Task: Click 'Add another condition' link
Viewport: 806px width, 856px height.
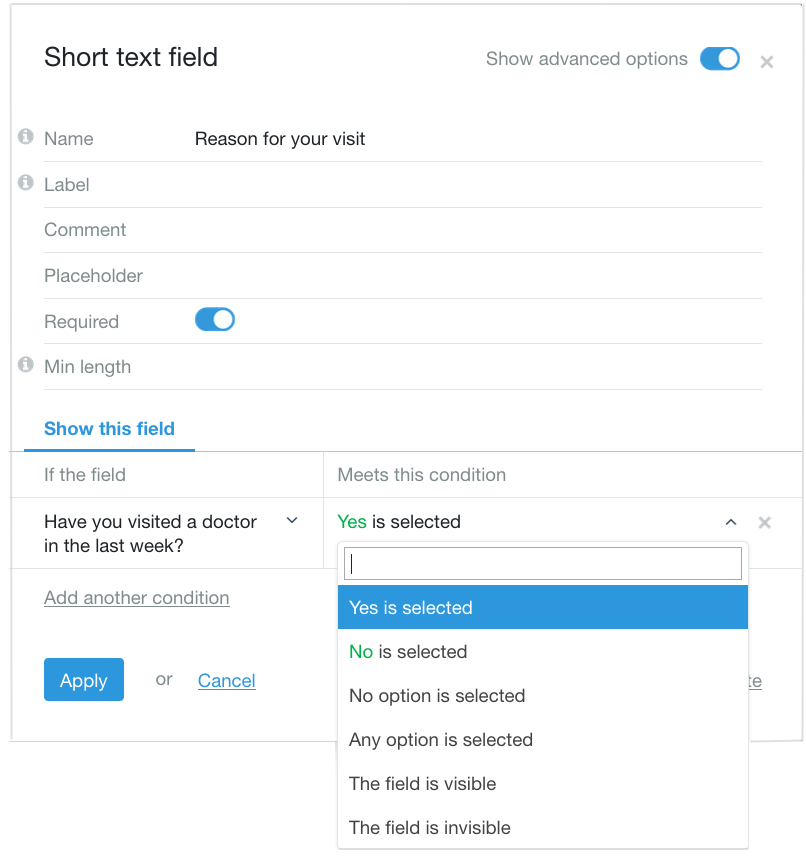Action: [137, 598]
